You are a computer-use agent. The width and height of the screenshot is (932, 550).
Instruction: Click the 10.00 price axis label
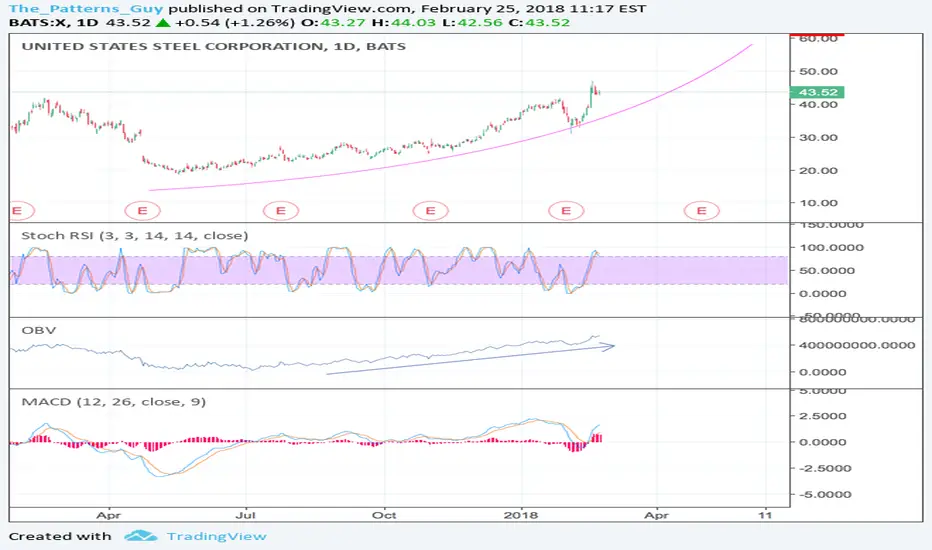818,203
